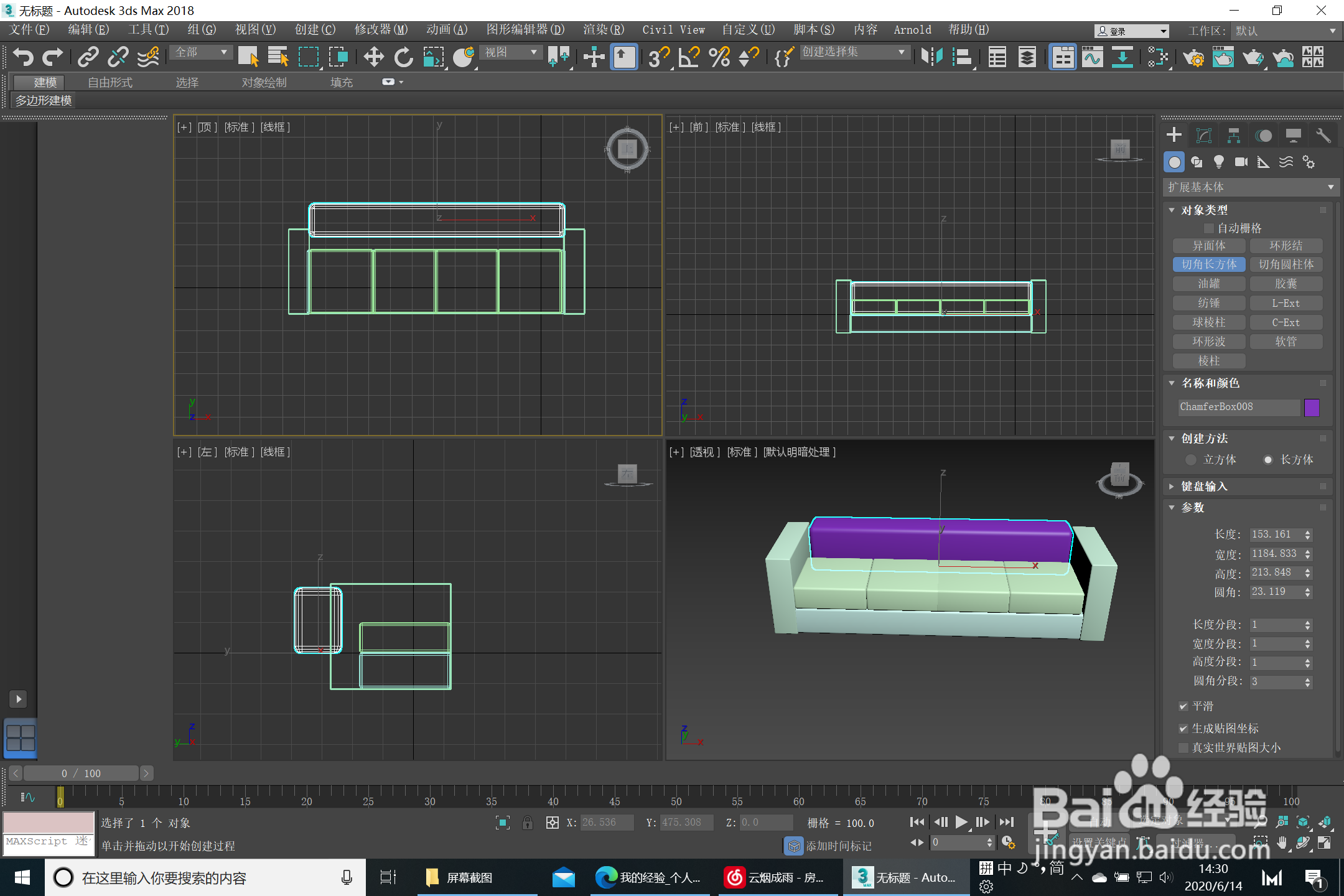Click the 切角圆柱体 button

click(1286, 264)
